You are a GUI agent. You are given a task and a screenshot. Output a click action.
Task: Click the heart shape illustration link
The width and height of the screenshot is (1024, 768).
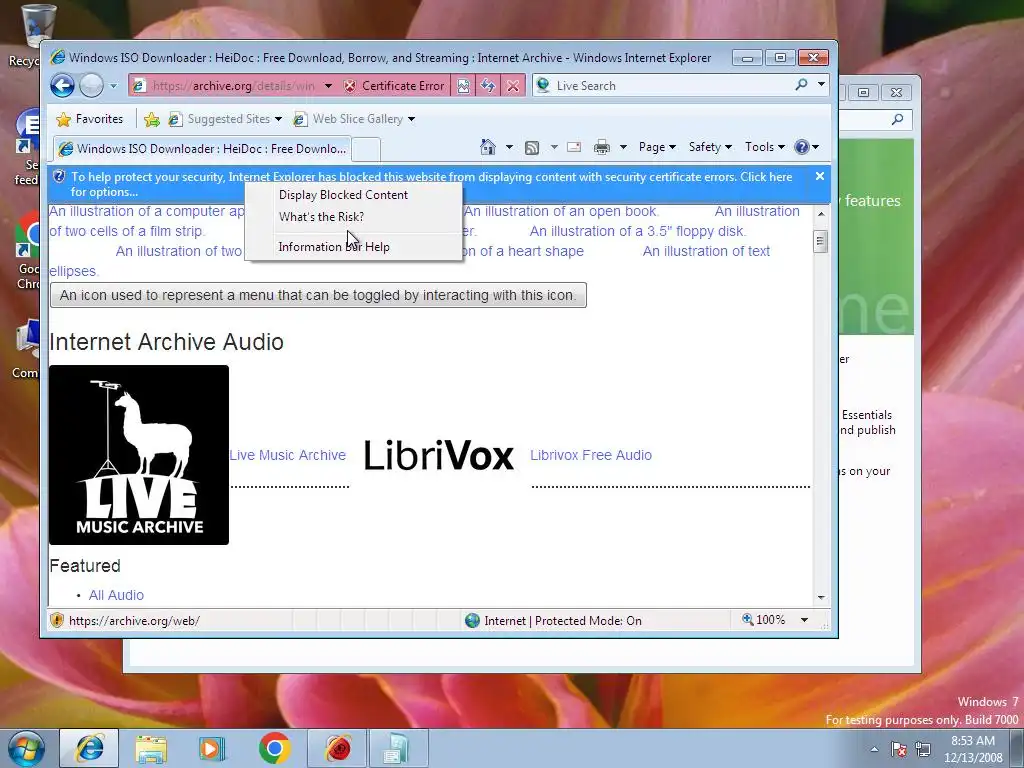[x=522, y=251]
